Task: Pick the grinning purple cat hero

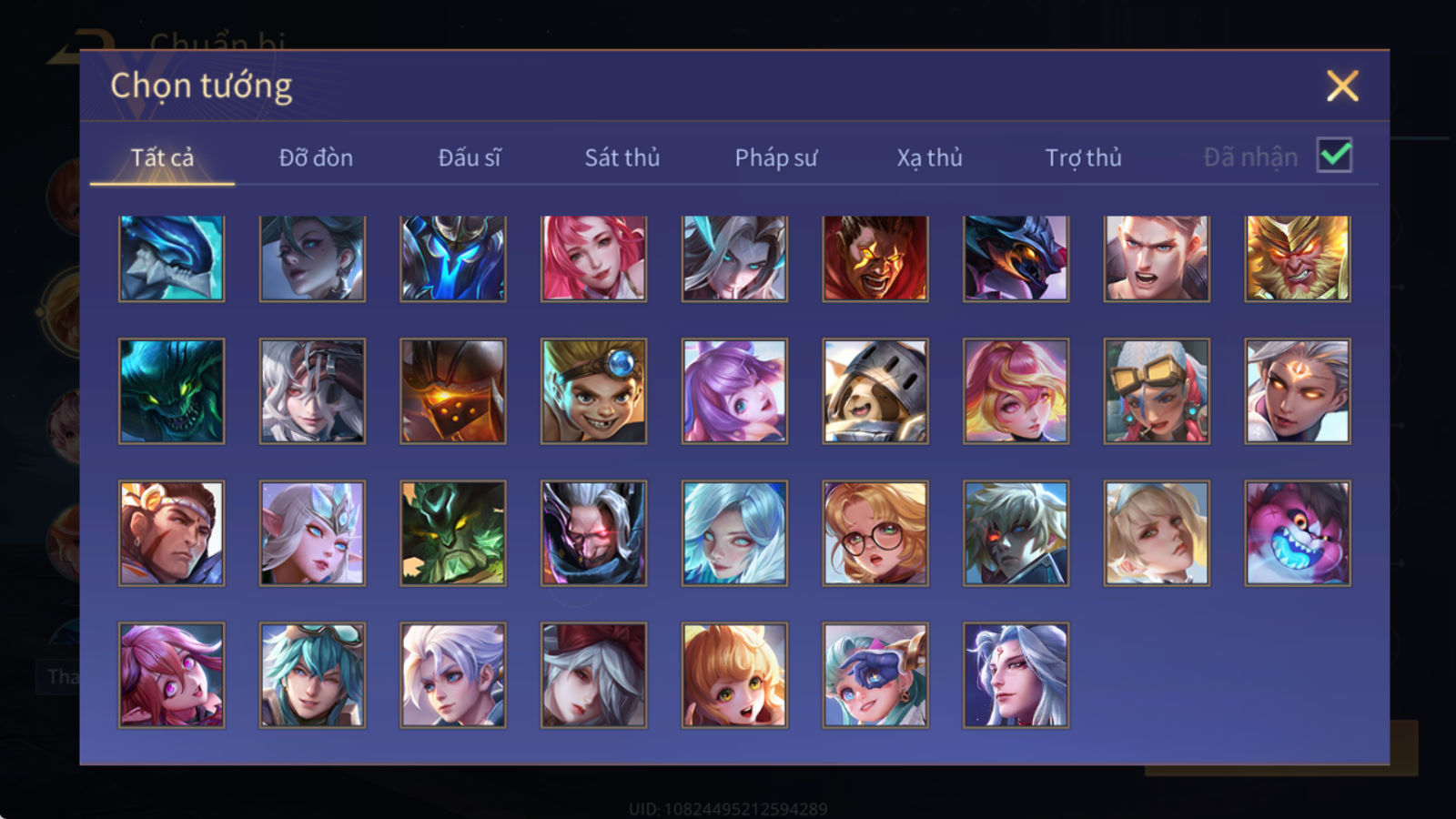Action: pos(1298,533)
